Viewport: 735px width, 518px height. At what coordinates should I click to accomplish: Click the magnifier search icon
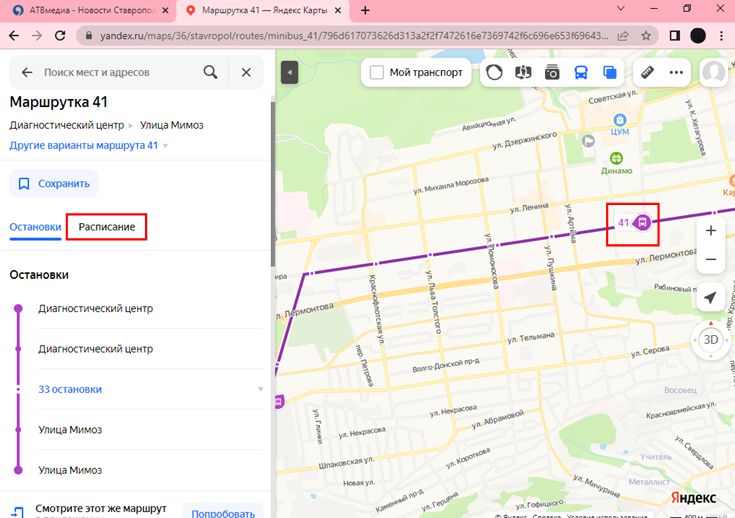(x=210, y=73)
